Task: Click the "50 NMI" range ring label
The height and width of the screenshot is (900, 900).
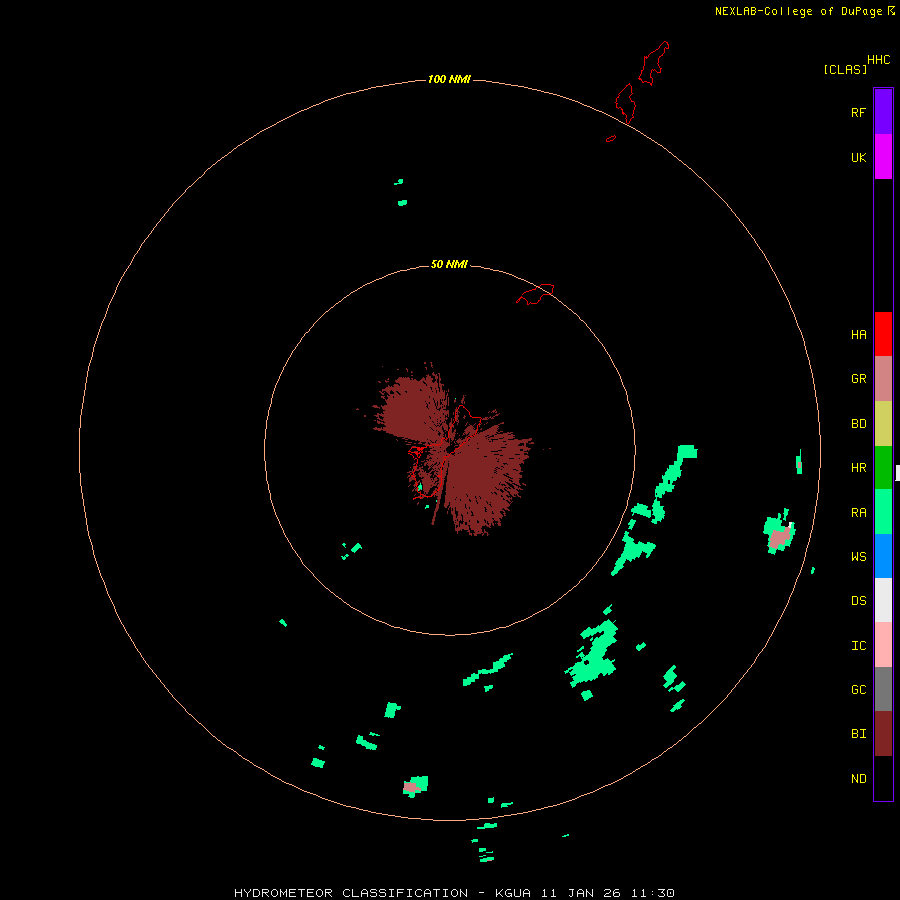Action: [x=449, y=264]
